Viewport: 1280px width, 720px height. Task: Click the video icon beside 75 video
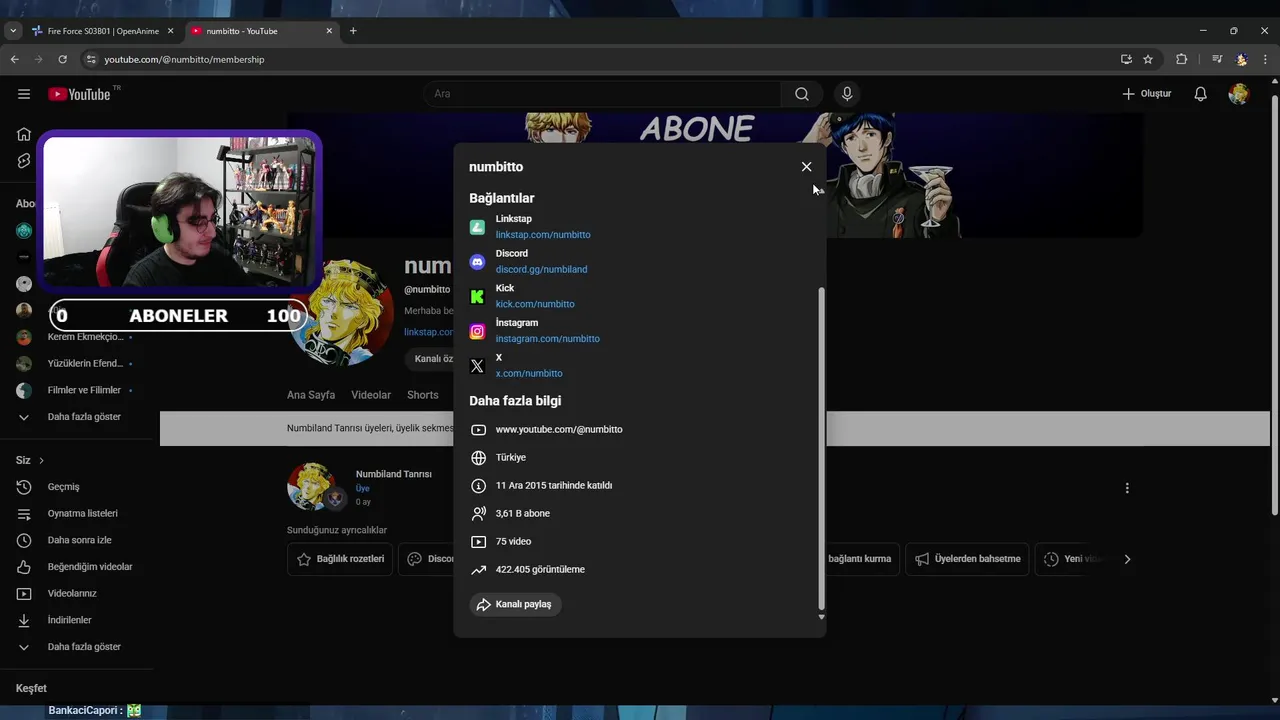click(x=478, y=542)
